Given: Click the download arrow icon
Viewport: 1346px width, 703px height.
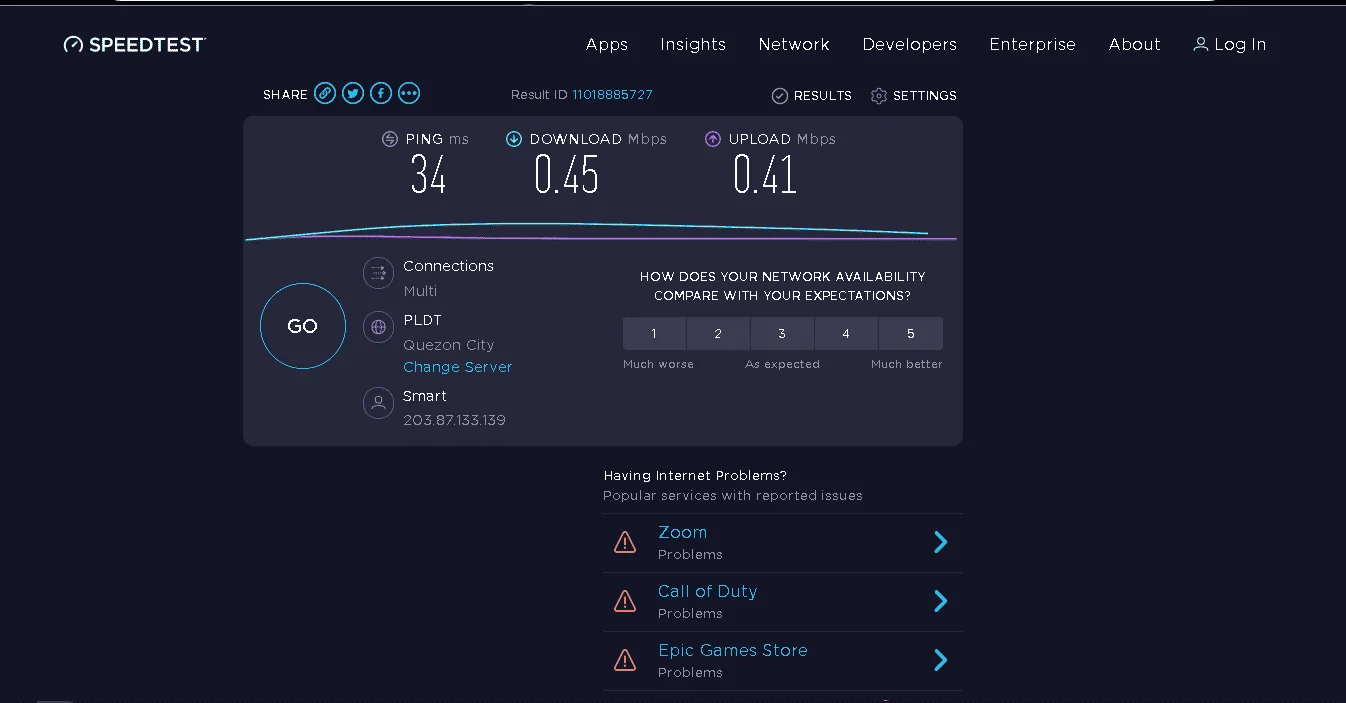Looking at the screenshot, I should 514,139.
